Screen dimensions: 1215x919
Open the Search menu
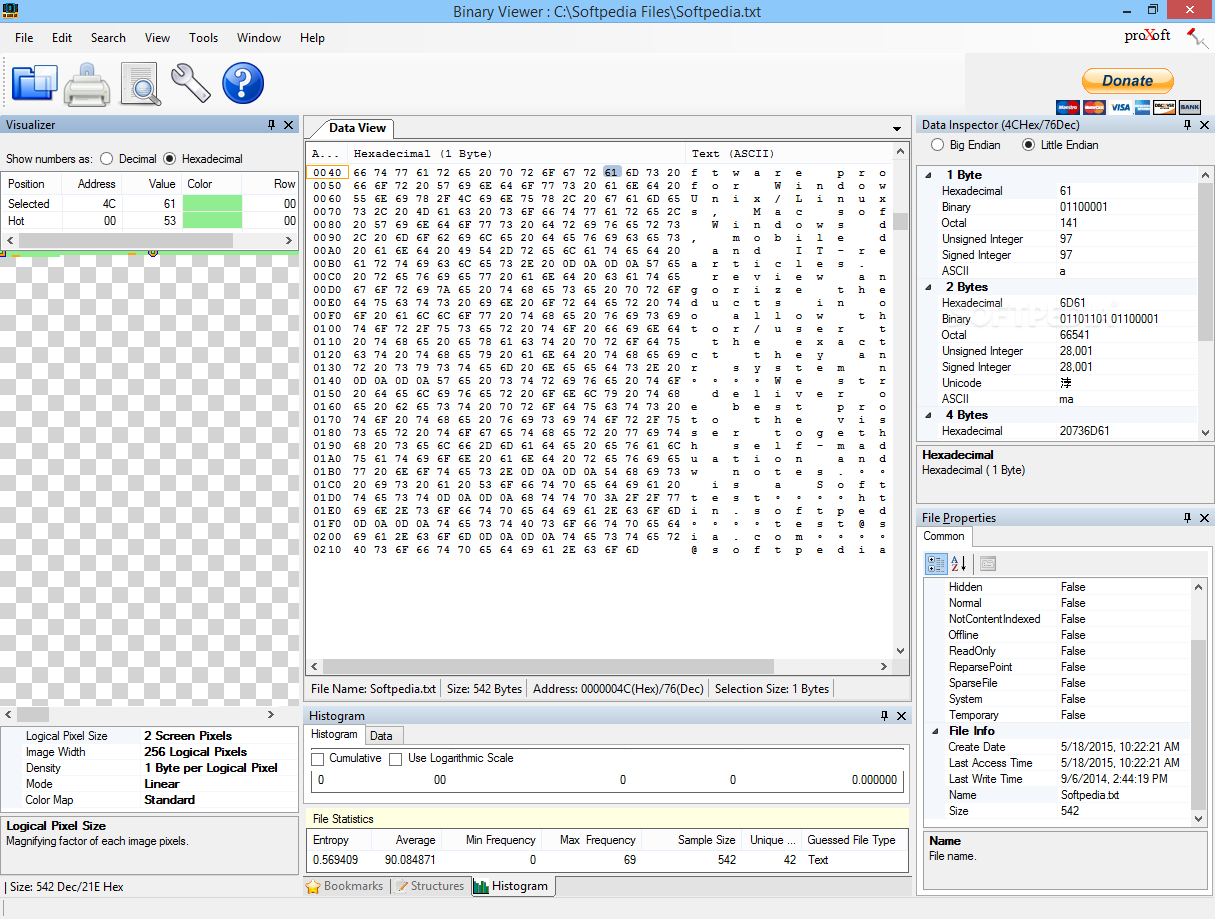[108, 38]
